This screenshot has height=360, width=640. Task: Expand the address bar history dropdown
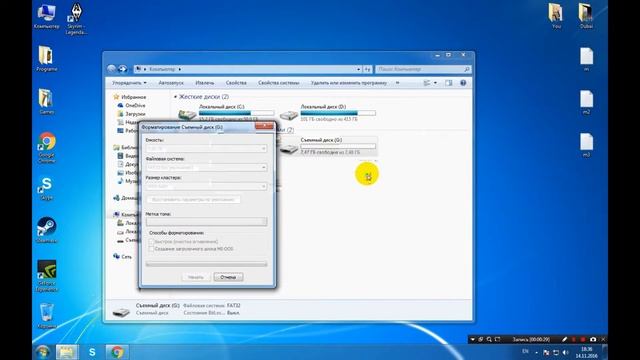358,69
